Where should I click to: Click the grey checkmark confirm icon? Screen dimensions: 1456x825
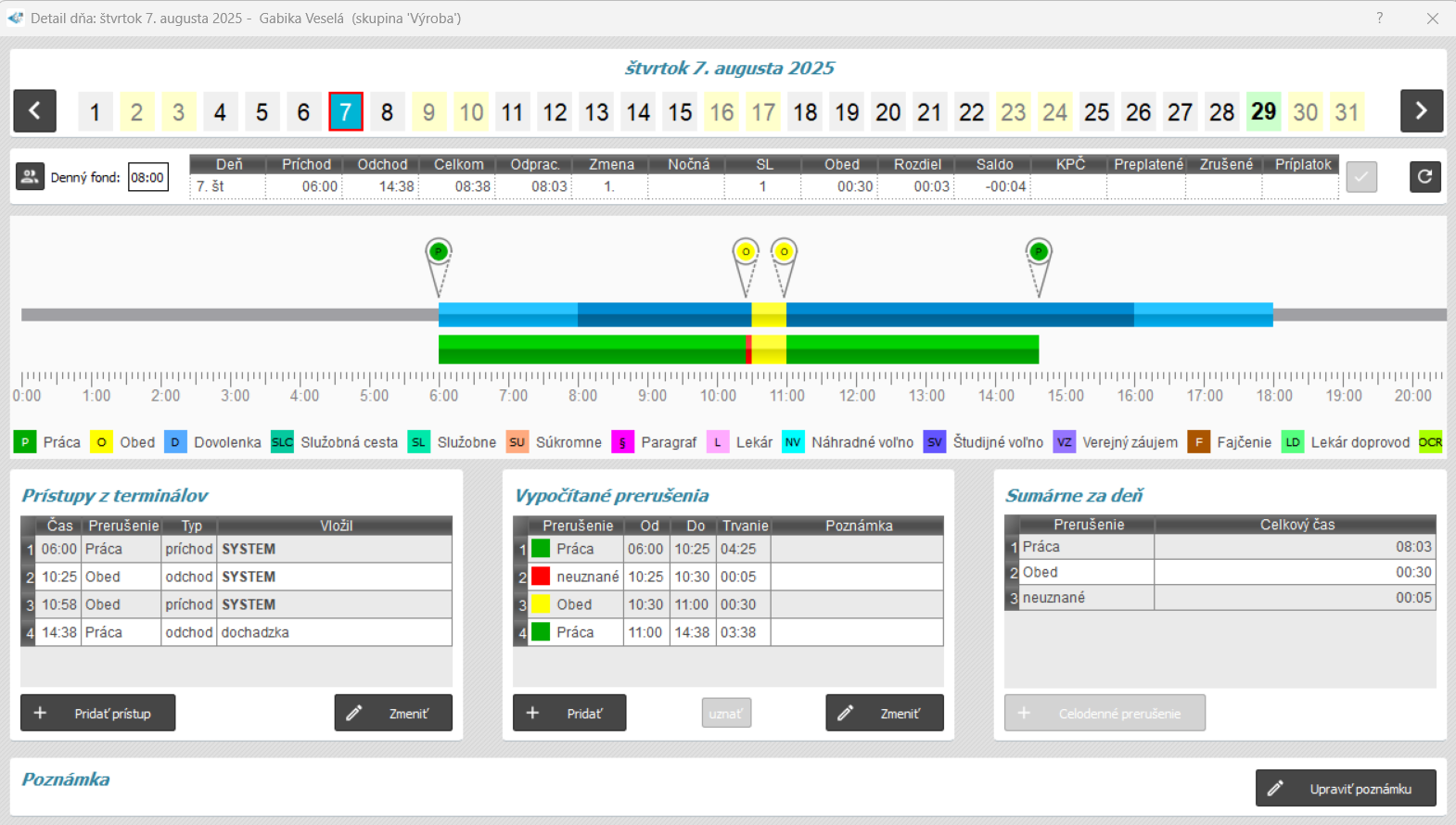tap(1361, 176)
